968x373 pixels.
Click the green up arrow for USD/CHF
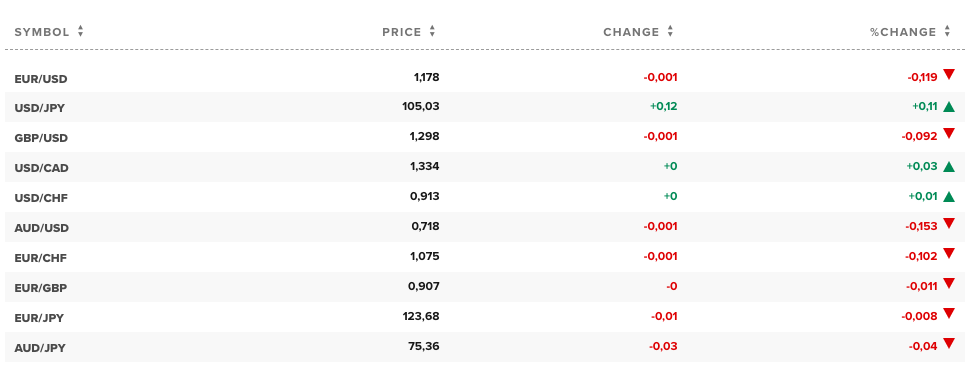pos(949,196)
